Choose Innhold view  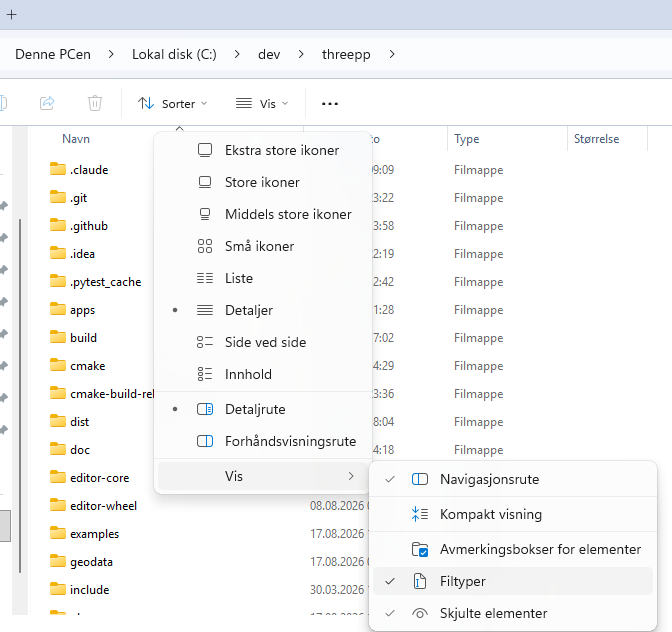[x=263, y=374]
